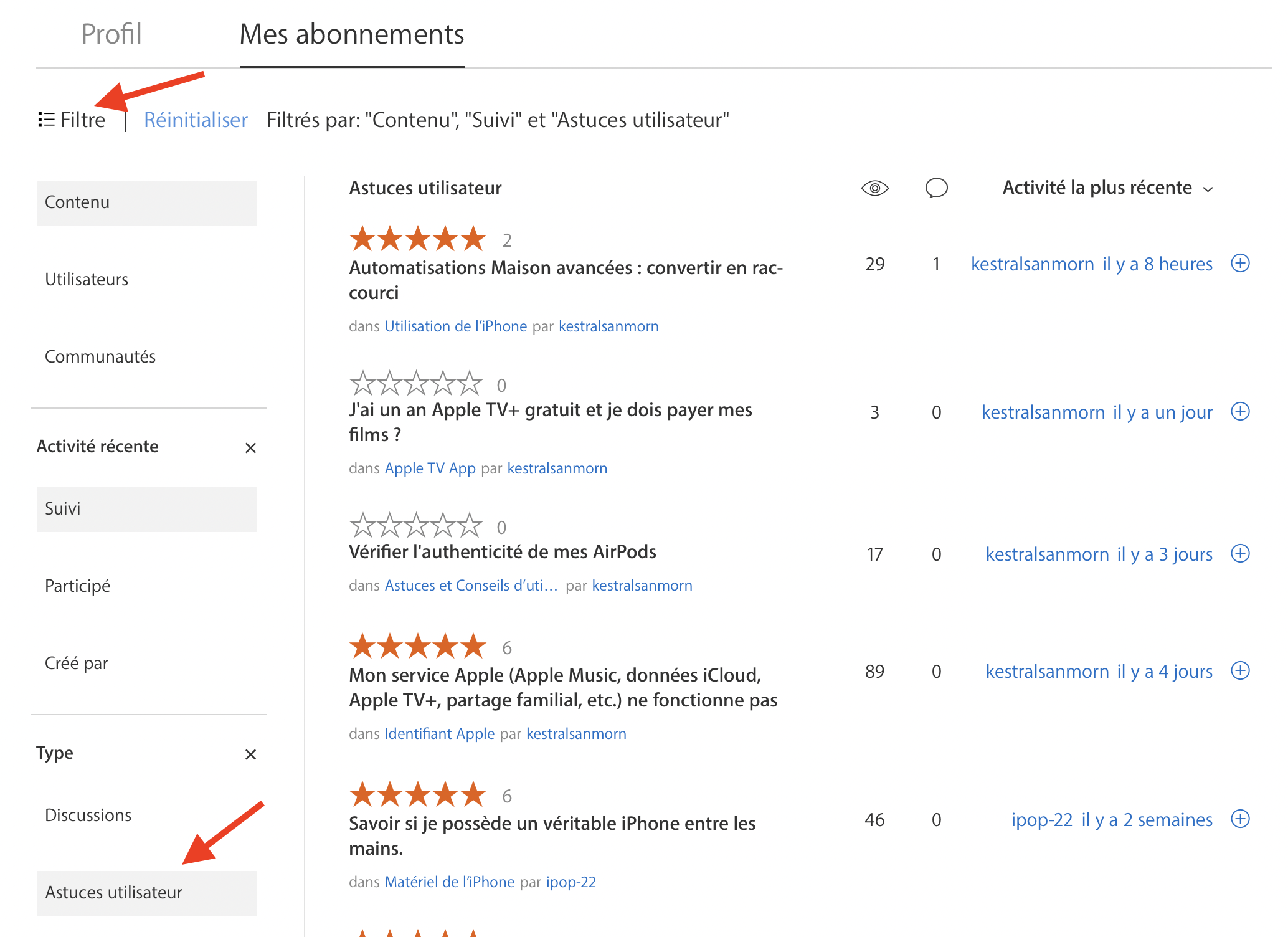Open the Activité la plus récente sort dropdown
This screenshot has width=1288, height=937.
coord(1107,188)
